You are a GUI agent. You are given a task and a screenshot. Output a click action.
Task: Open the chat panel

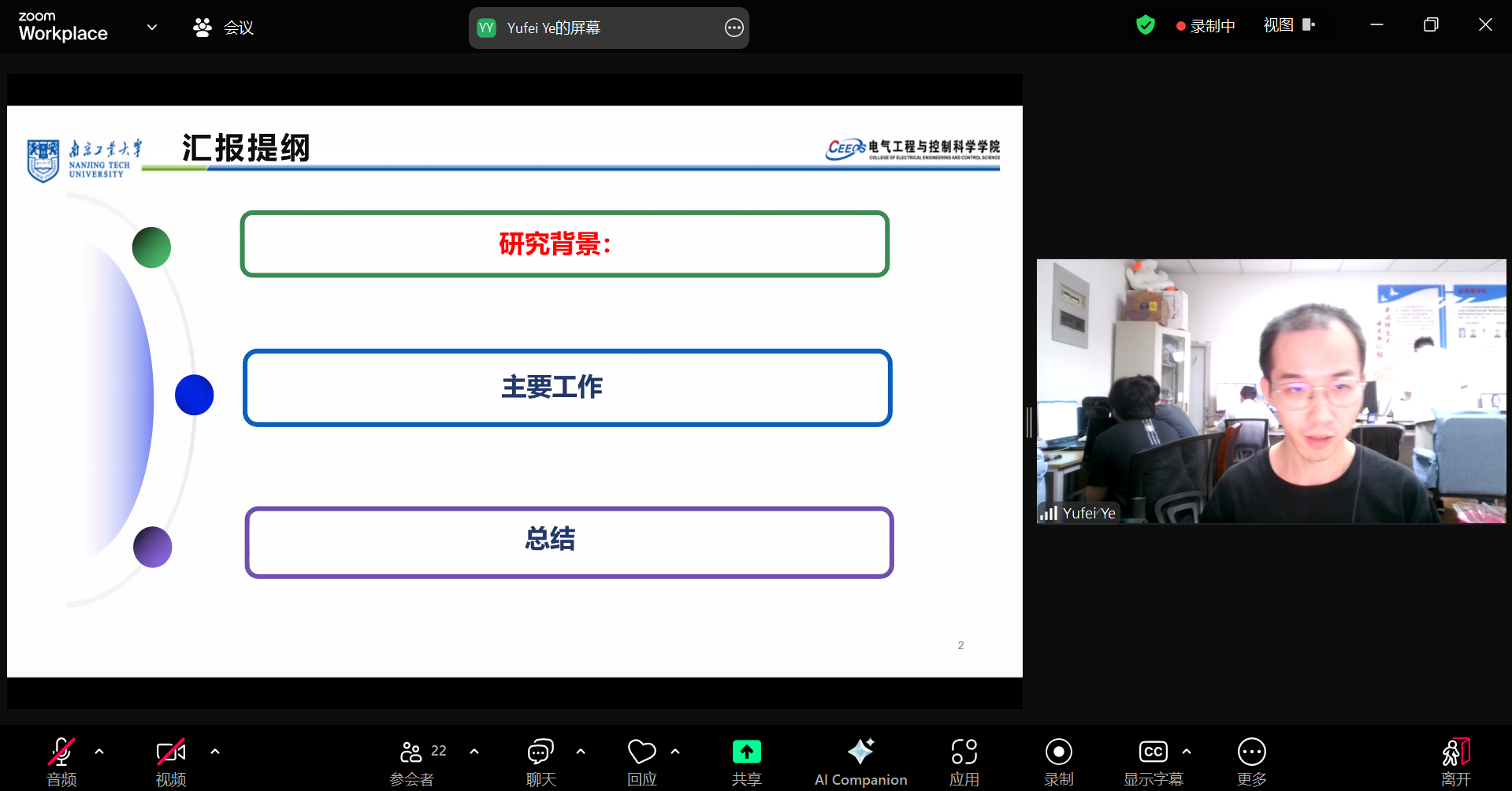click(541, 761)
